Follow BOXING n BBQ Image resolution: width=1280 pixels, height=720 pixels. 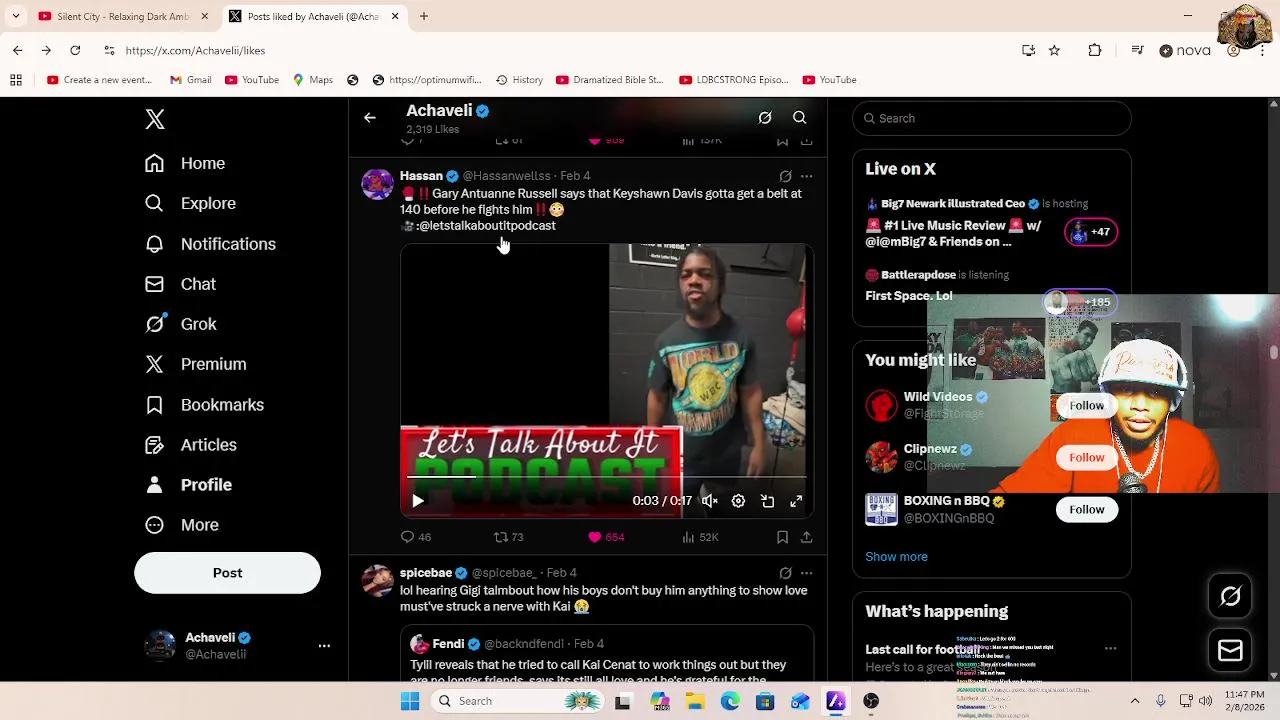[1086, 509]
